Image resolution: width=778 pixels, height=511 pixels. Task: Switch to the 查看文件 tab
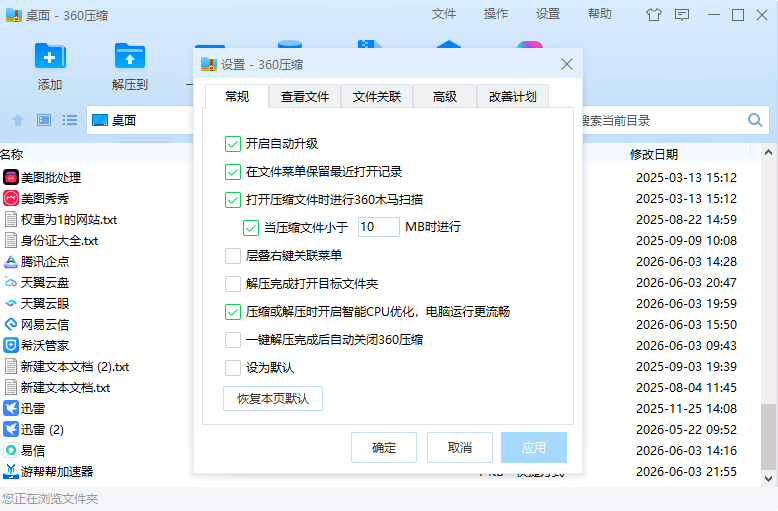(305, 96)
